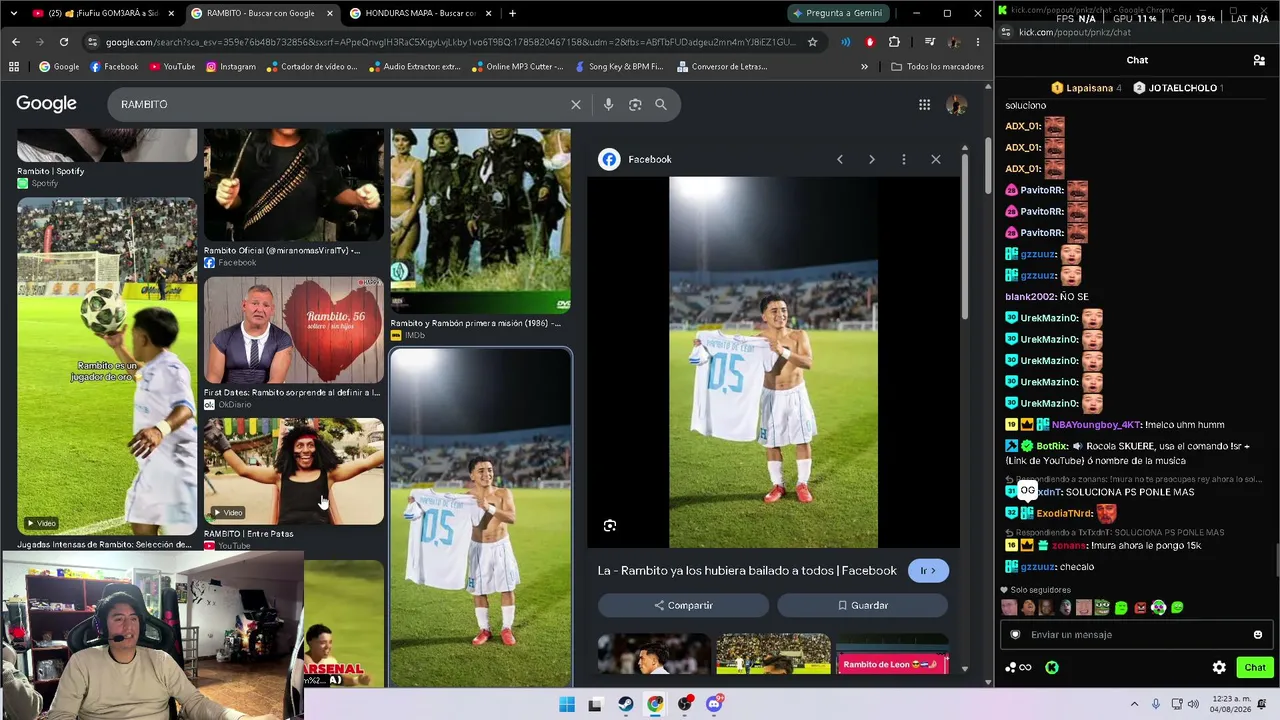Click the Lapaisana top gifter name

(1090, 88)
